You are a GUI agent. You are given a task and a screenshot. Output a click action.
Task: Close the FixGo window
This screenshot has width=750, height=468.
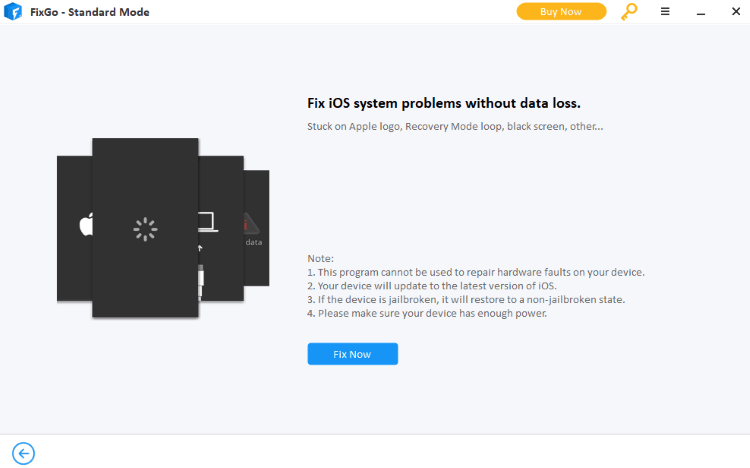736,11
